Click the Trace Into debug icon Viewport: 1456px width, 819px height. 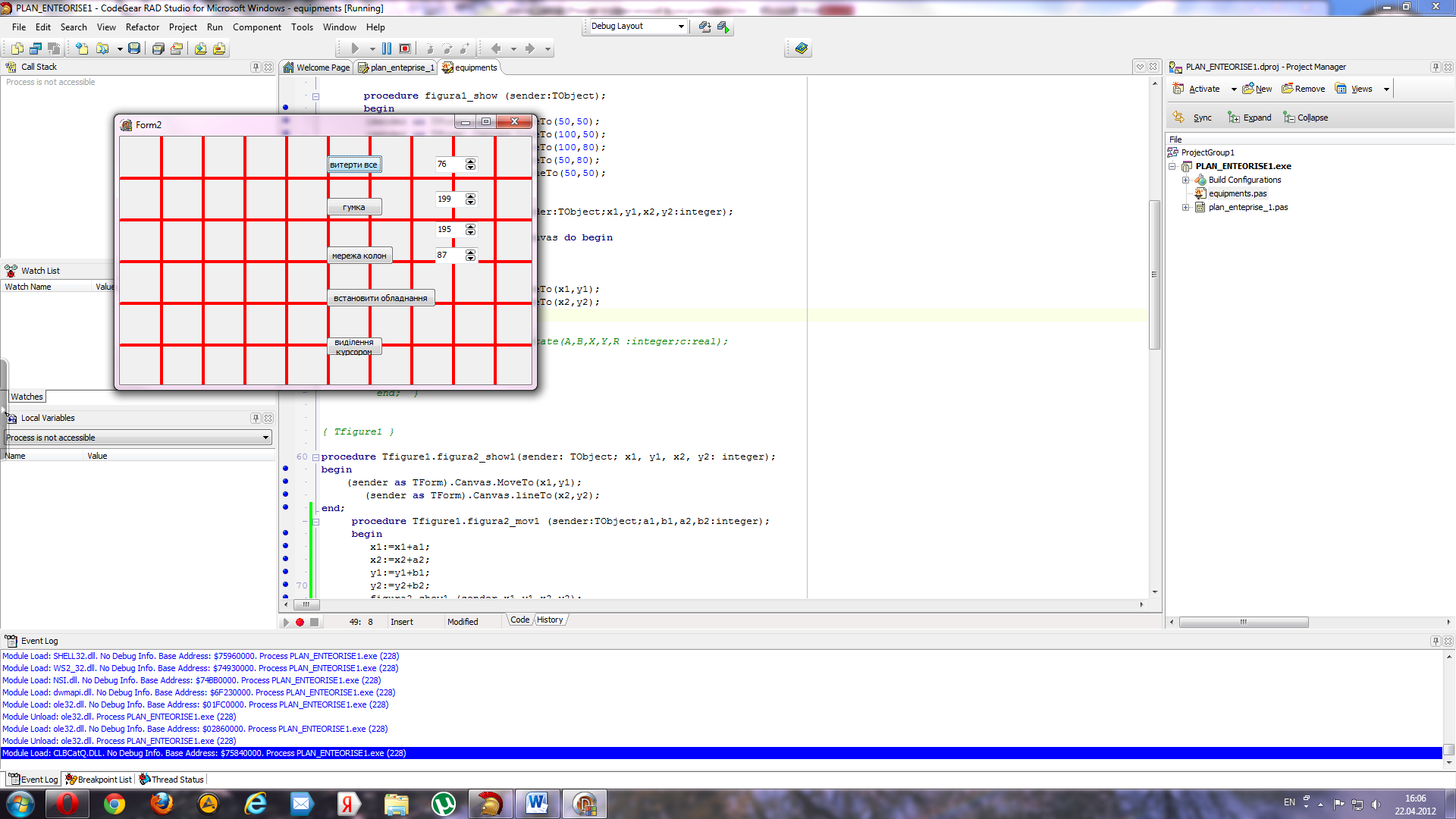(429, 49)
